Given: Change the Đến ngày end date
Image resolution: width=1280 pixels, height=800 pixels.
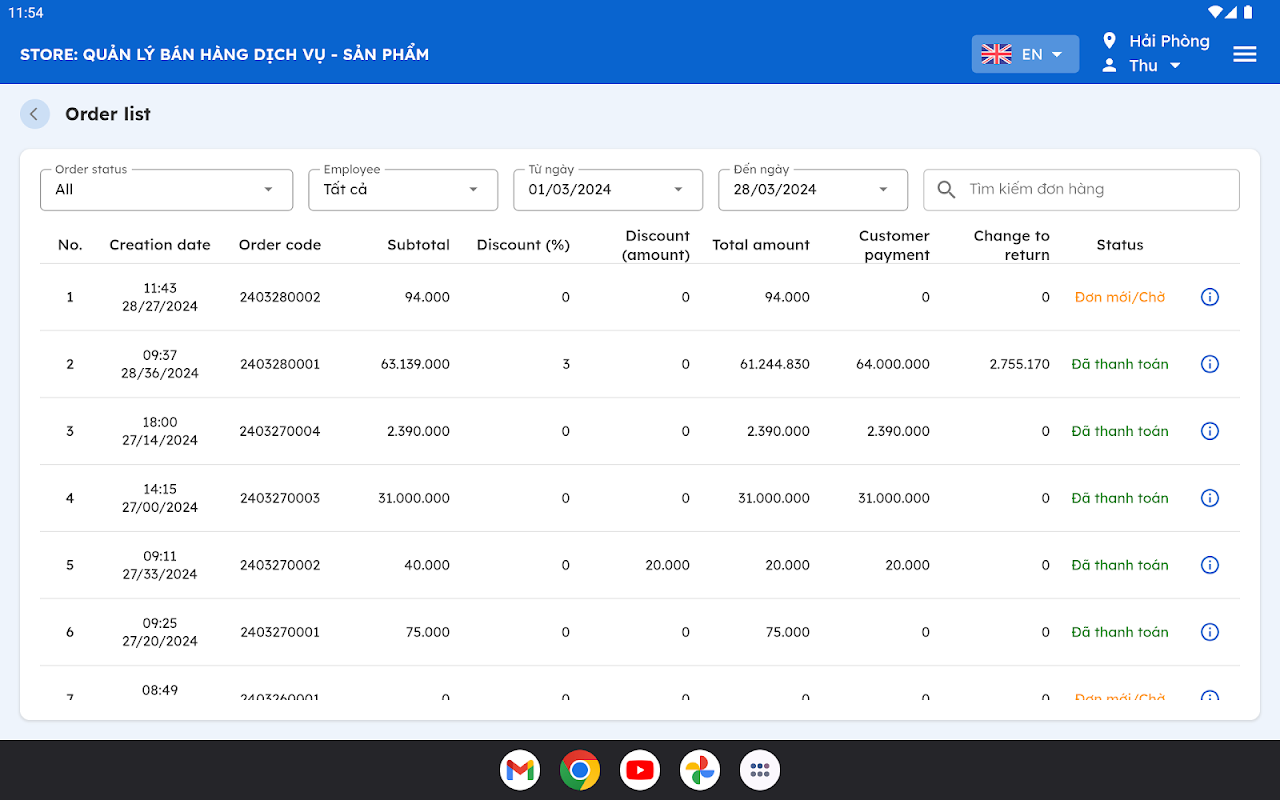Looking at the screenshot, I should 812,190.
